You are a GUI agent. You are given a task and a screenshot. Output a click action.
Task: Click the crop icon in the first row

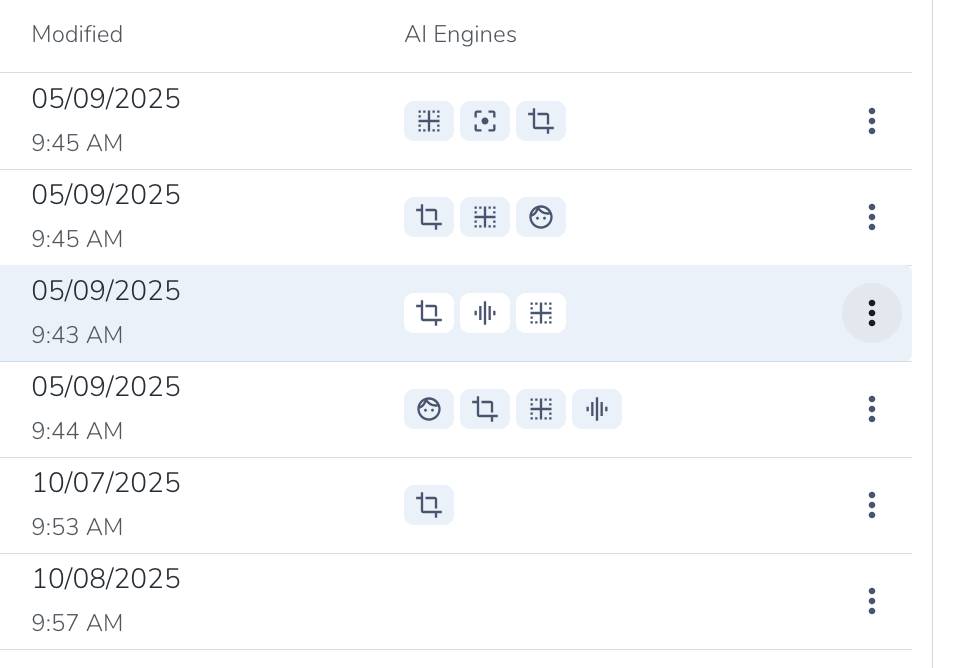541,122
